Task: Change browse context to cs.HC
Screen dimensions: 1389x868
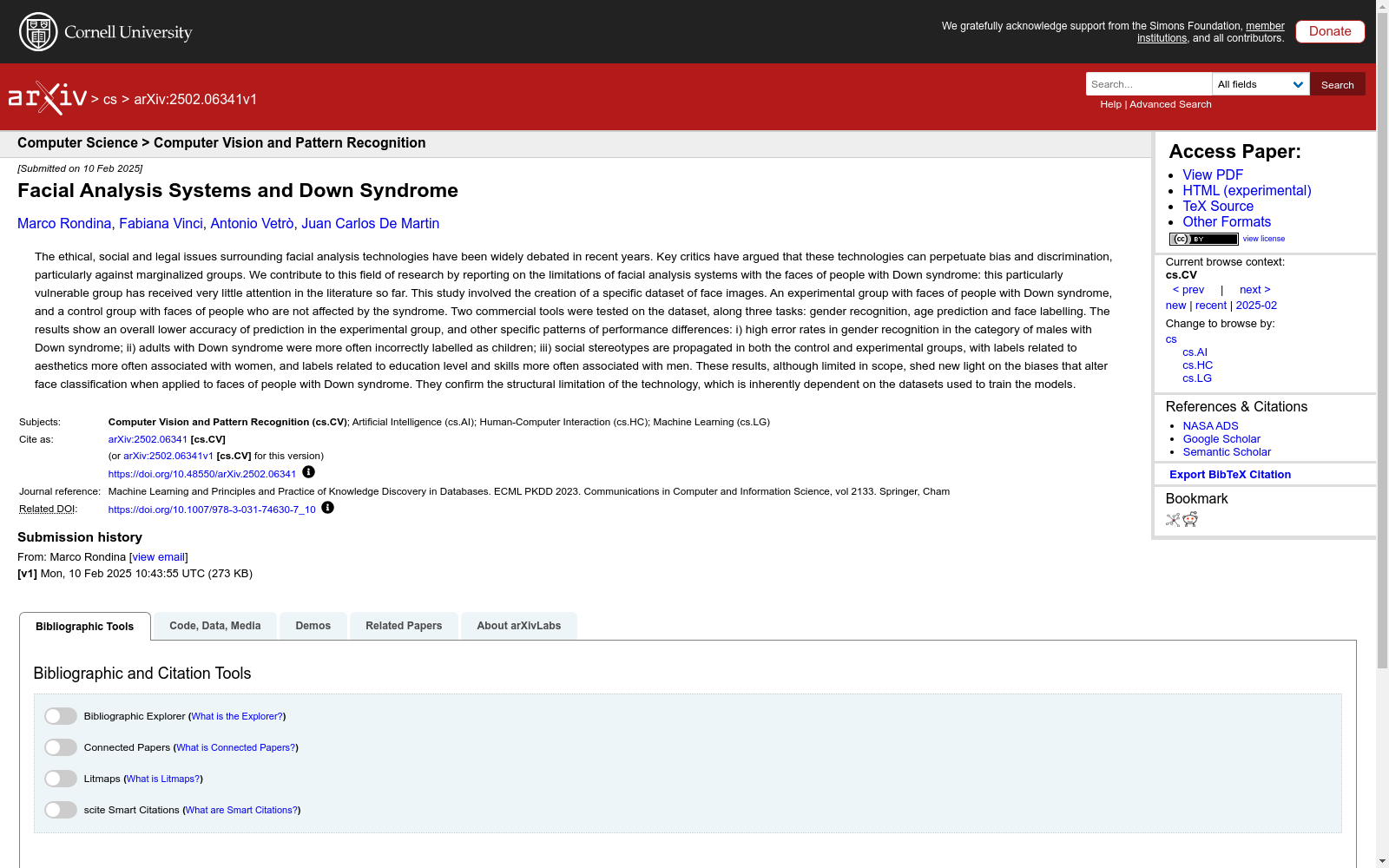Action: pyautogui.click(x=1197, y=365)
